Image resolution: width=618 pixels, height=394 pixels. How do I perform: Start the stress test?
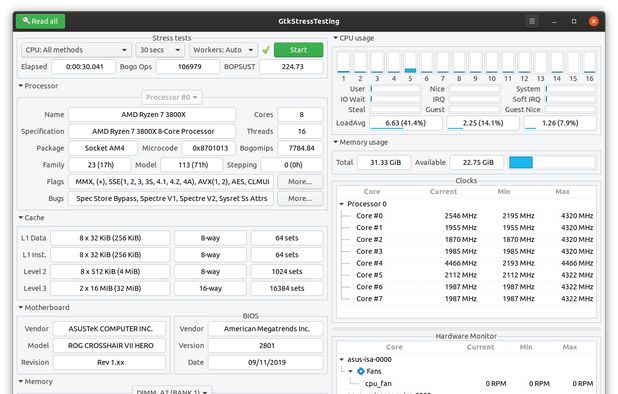click(298, 50)
